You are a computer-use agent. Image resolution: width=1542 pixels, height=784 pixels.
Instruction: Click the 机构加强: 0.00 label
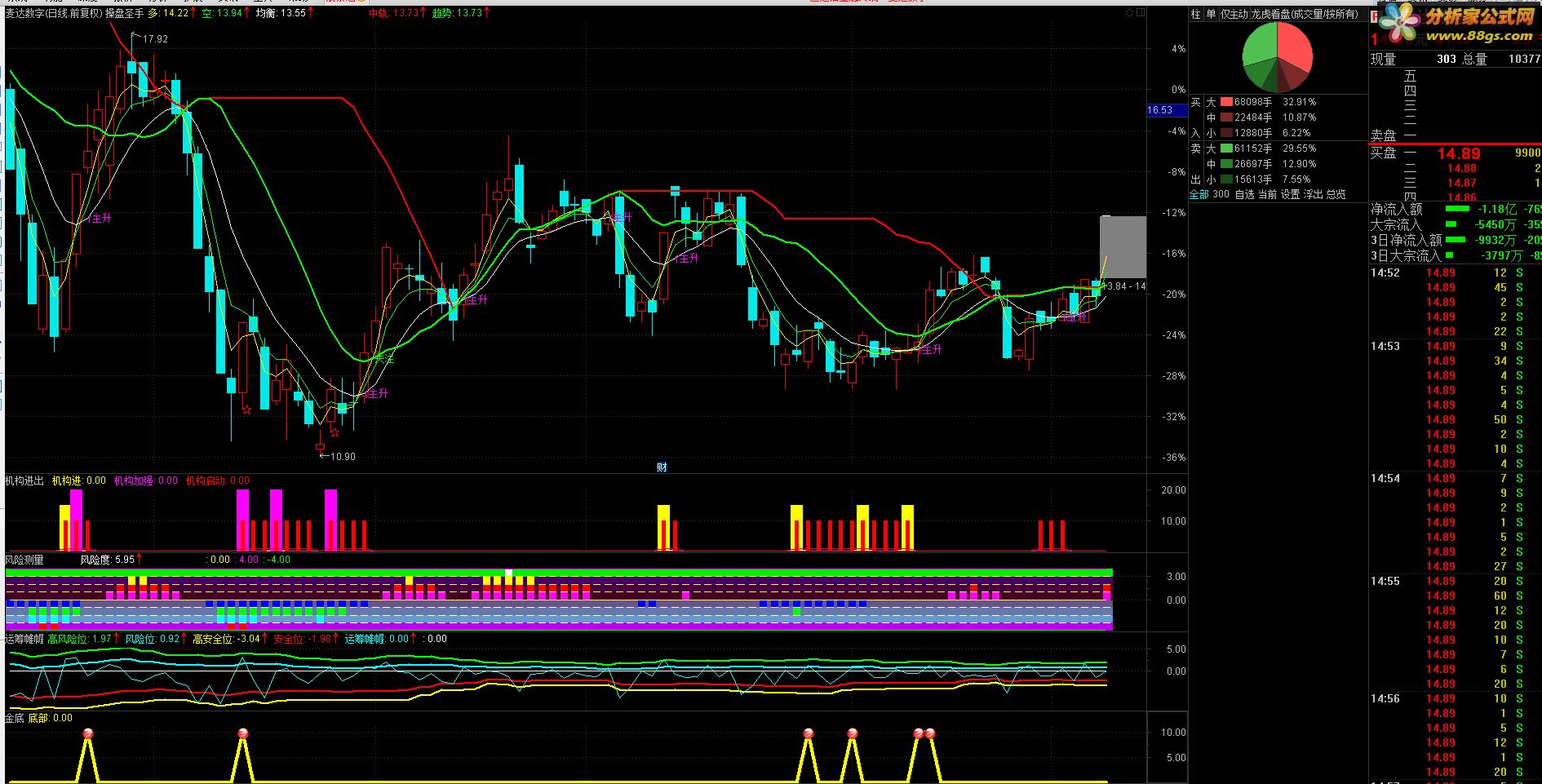coord(146,481)
